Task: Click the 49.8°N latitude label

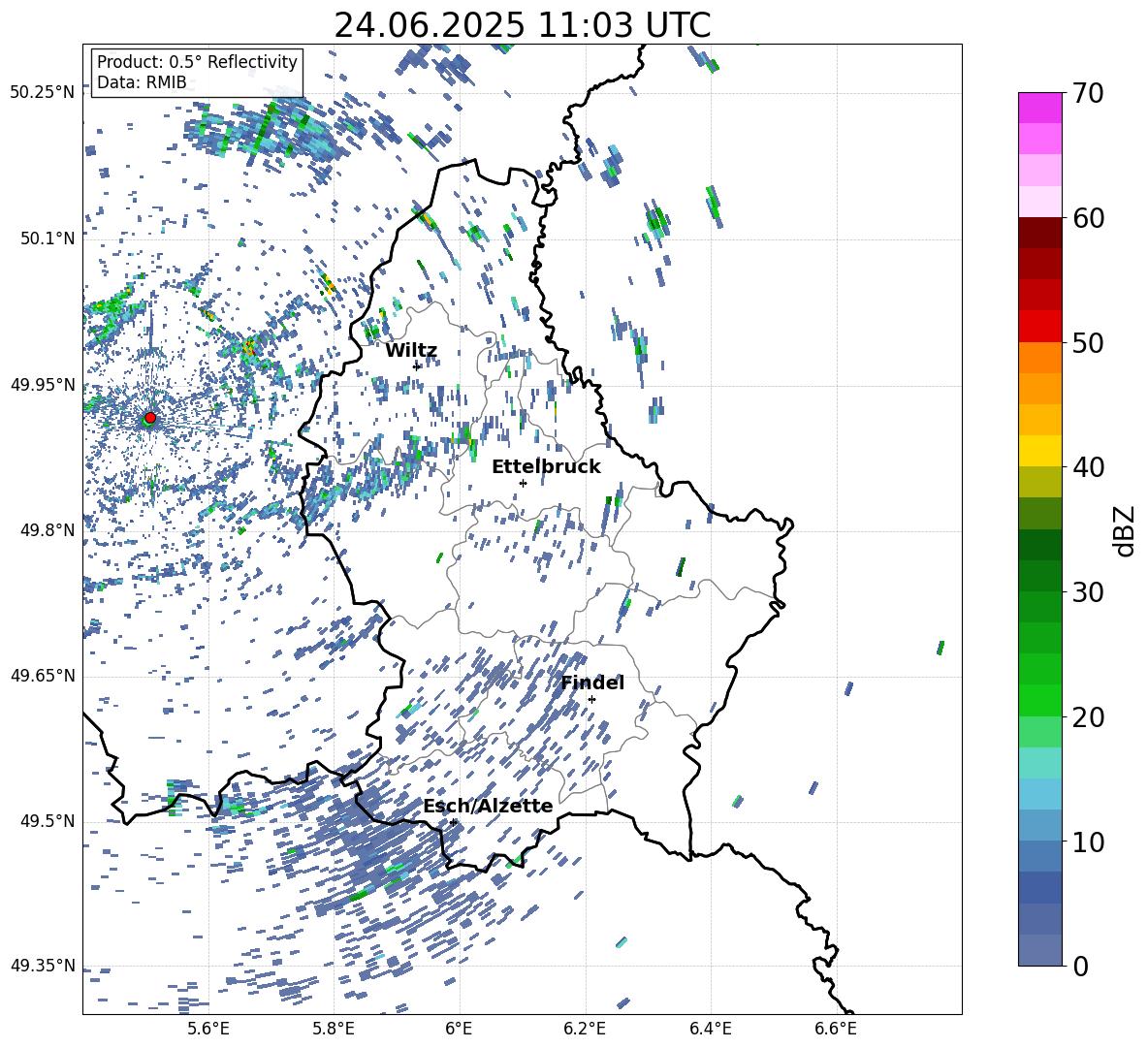Action: click(x=48, y=530)
